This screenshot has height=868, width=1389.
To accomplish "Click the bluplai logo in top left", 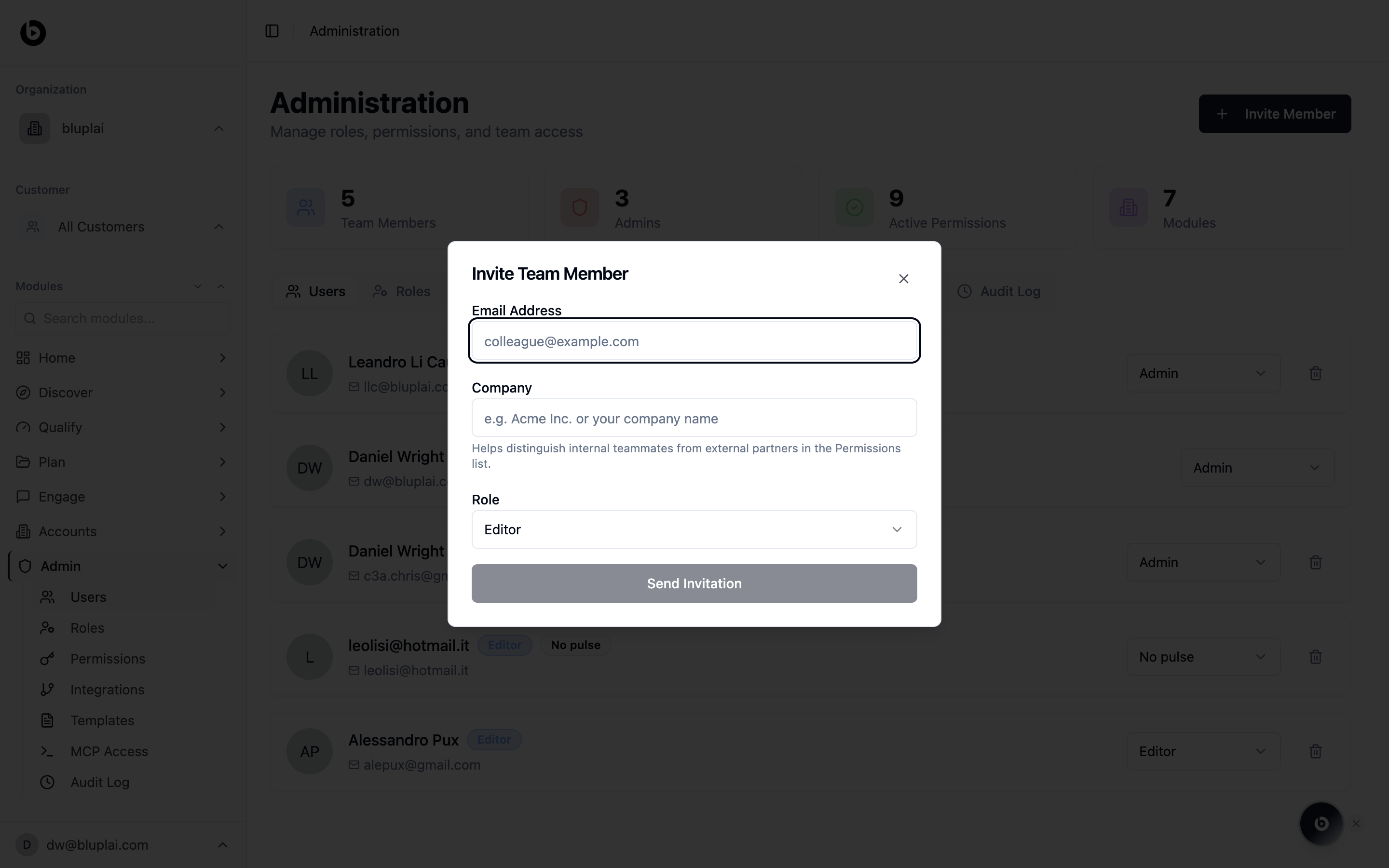I will [x=33, y=33].
